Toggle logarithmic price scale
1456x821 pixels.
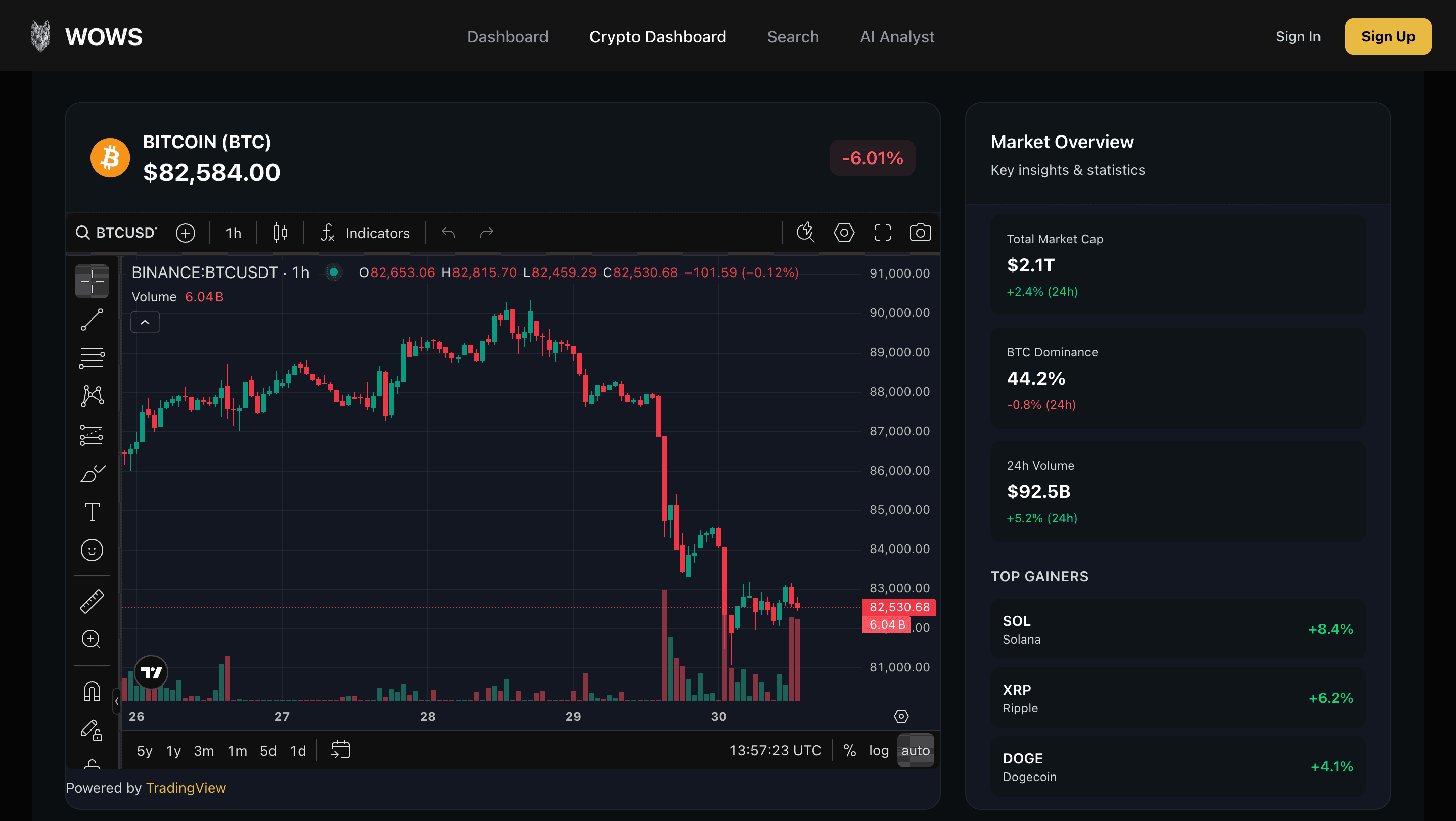click(x=879, y=750)
